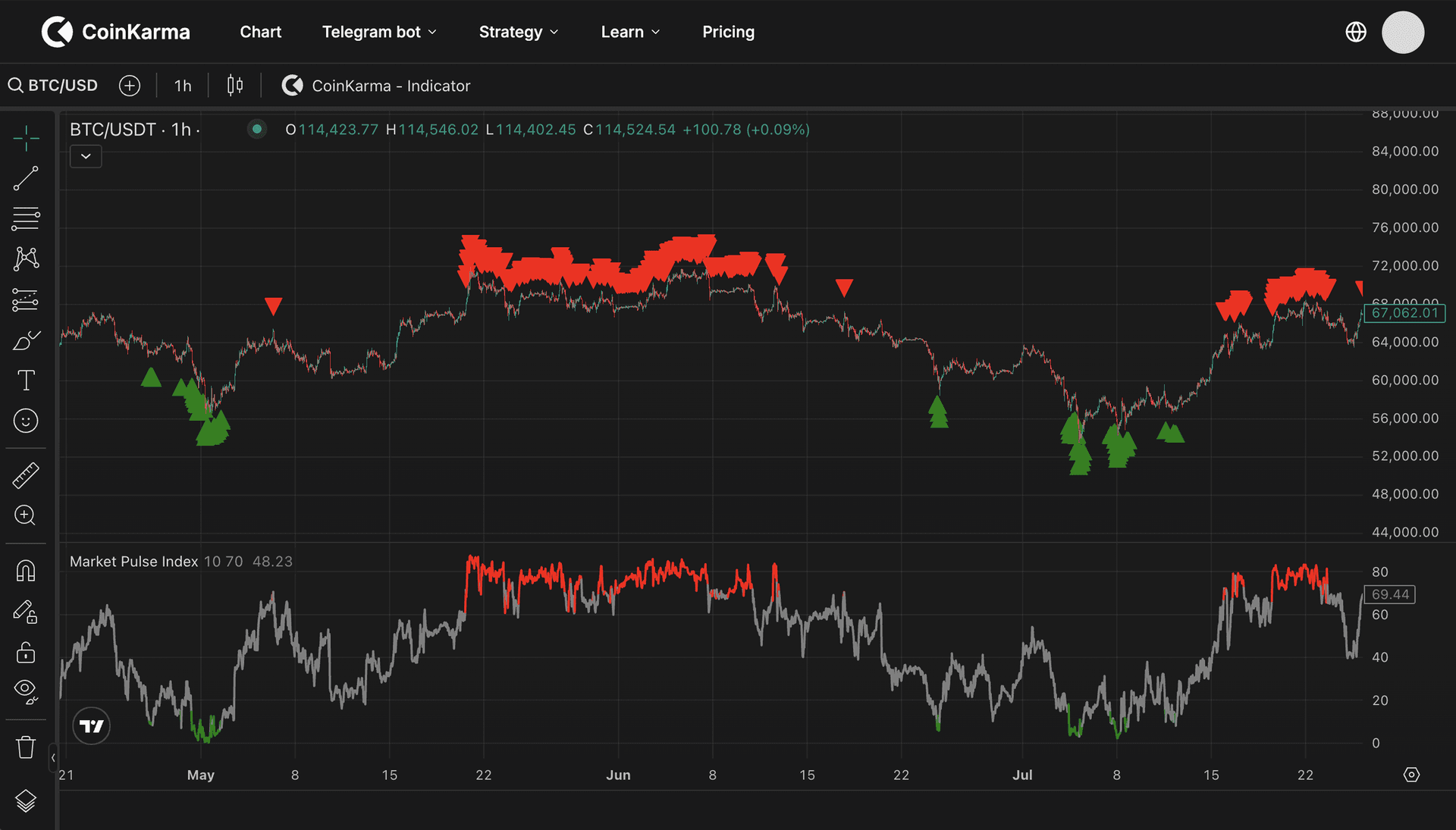Open the candle chart style selector

[x=234, y=85]
